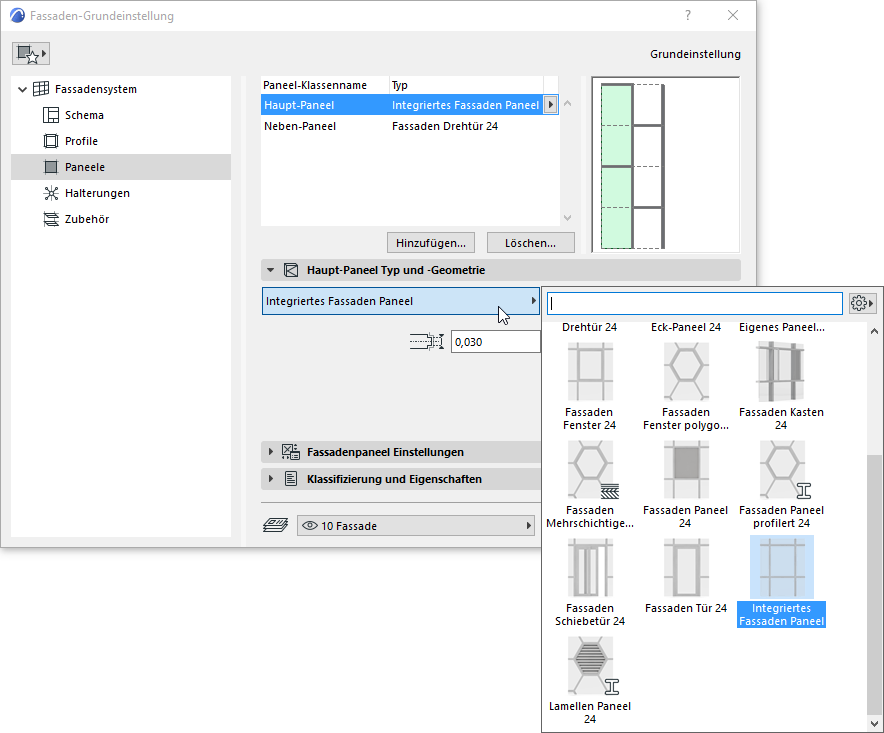
Task: Click the panel thickness icon
Action: 427,342
